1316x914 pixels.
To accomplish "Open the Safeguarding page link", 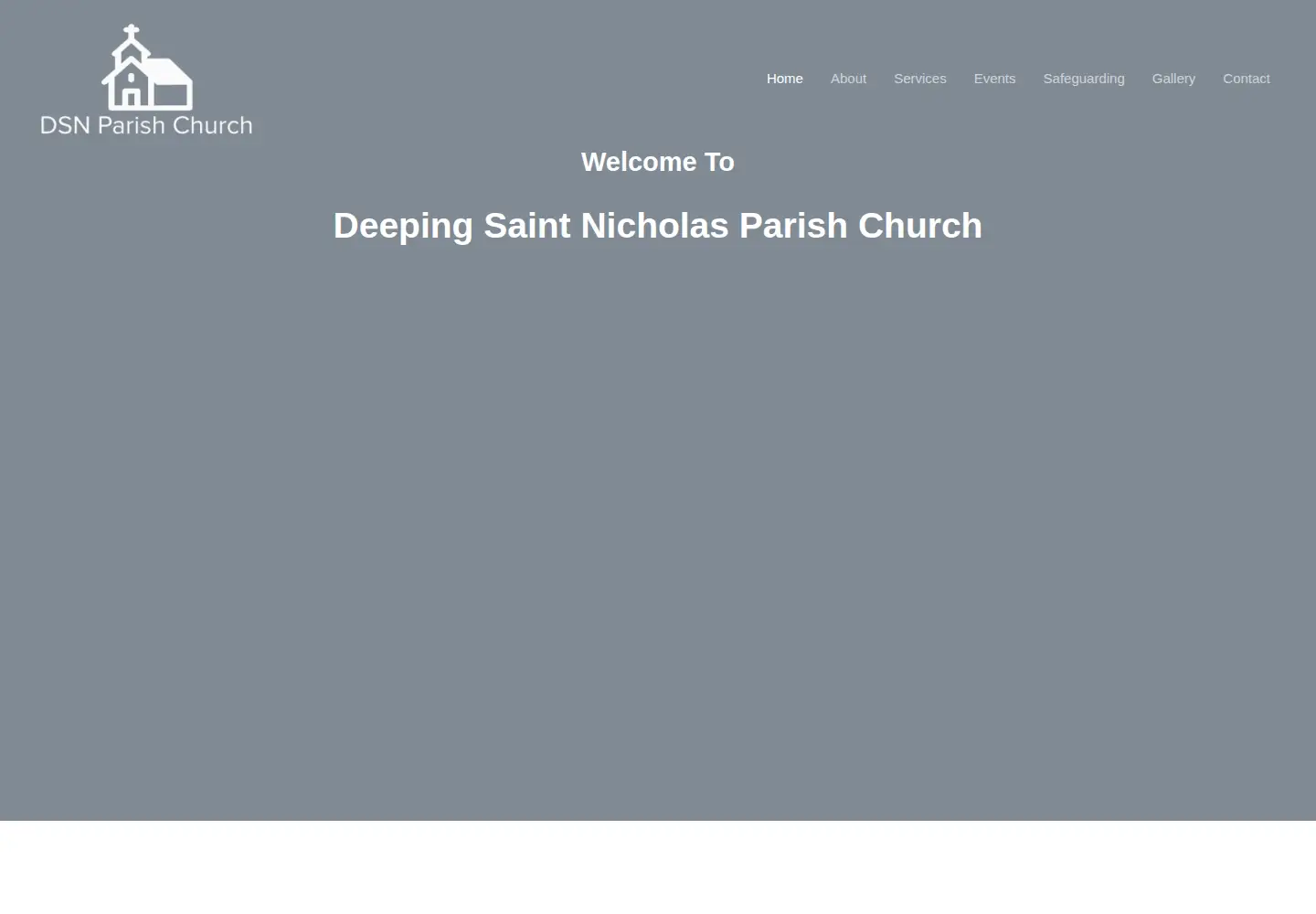I will point(1084,79).
